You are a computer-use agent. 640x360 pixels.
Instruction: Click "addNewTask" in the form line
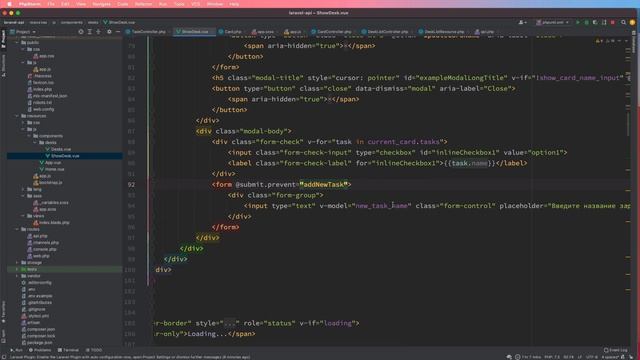click(324, 184)
